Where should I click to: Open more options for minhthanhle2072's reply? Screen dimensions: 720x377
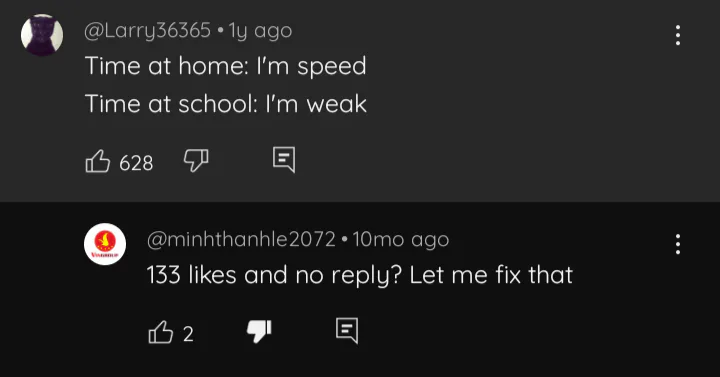point(678,244)
